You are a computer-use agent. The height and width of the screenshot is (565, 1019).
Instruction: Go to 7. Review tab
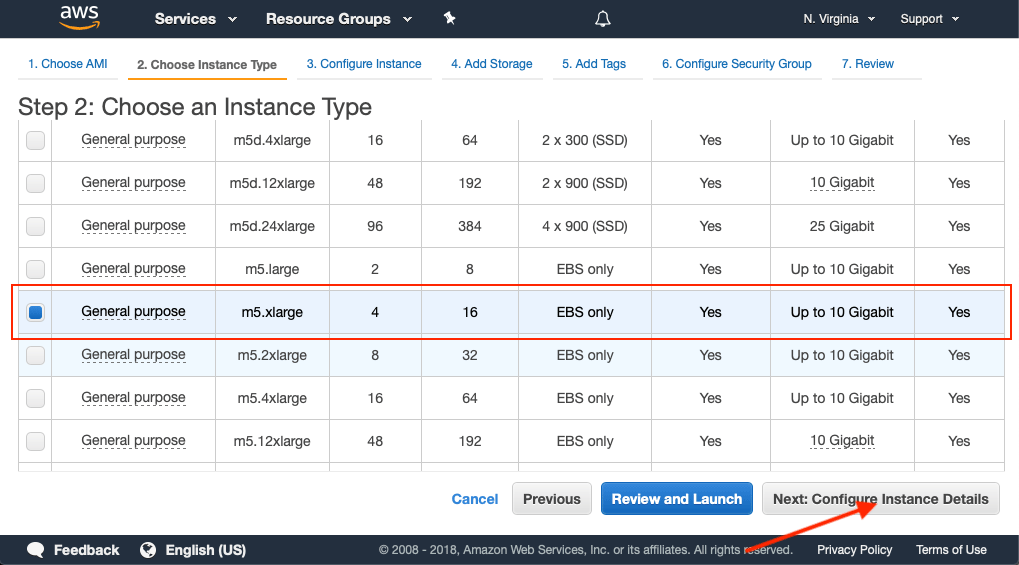pyautogui.click(x=868, y=64)
